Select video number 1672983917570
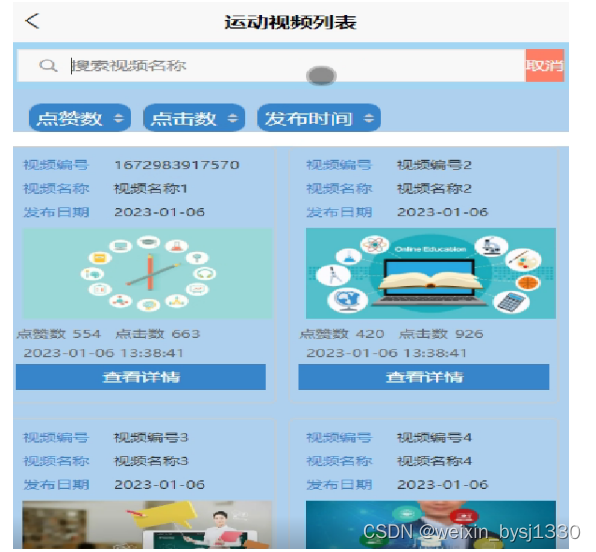 pyautogui.click(x=177, y=165)
